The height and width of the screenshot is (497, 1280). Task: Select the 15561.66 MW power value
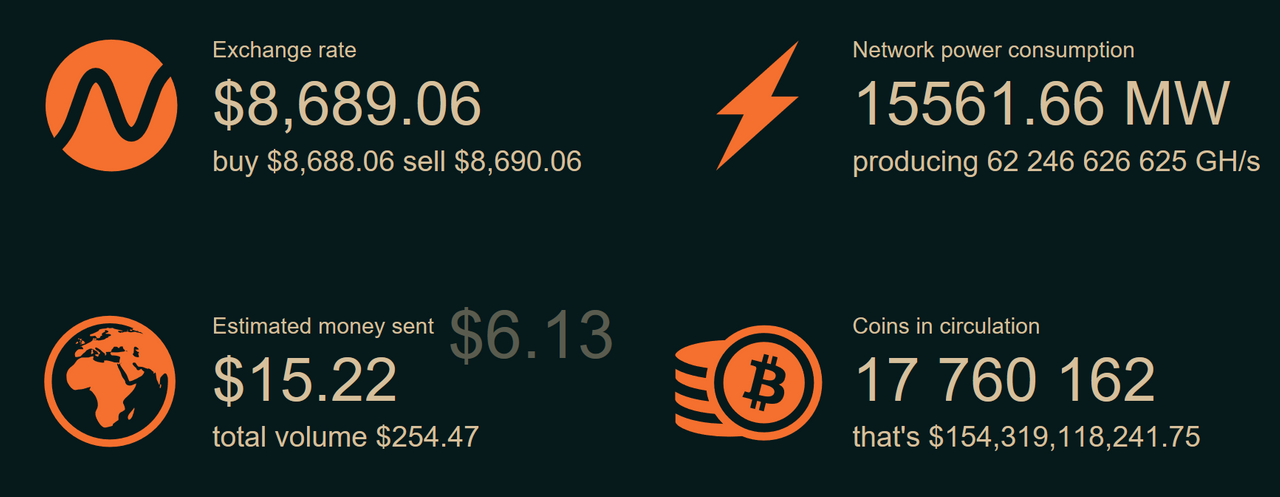pyautogui.click(x=1042, y=104)
